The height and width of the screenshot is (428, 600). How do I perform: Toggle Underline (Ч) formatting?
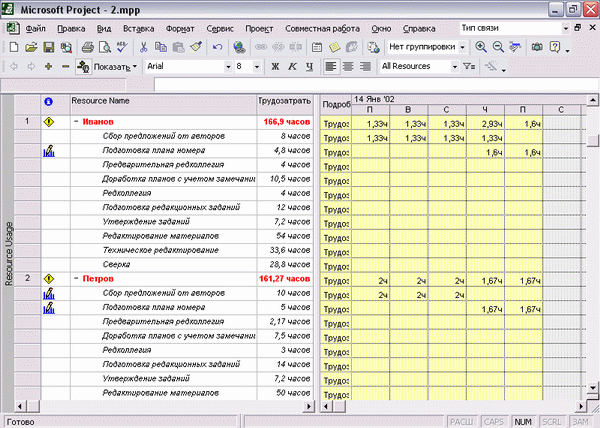pyautogui.click(x=310, y=67)
